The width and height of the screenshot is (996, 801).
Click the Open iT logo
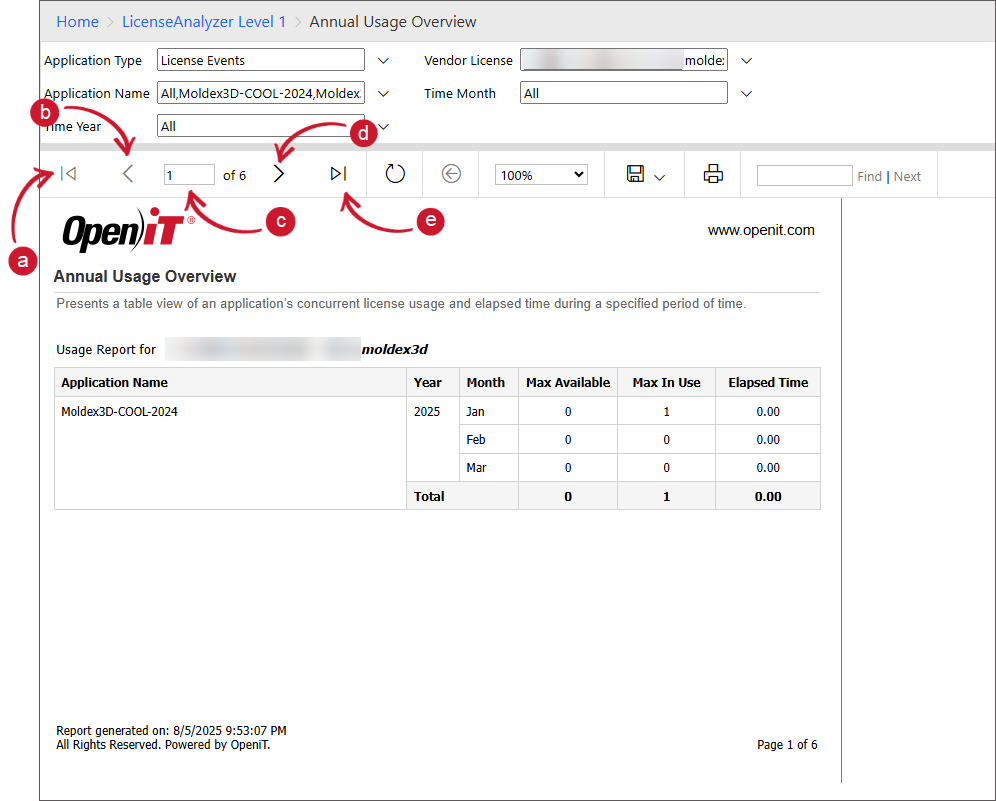pos(128,229)
